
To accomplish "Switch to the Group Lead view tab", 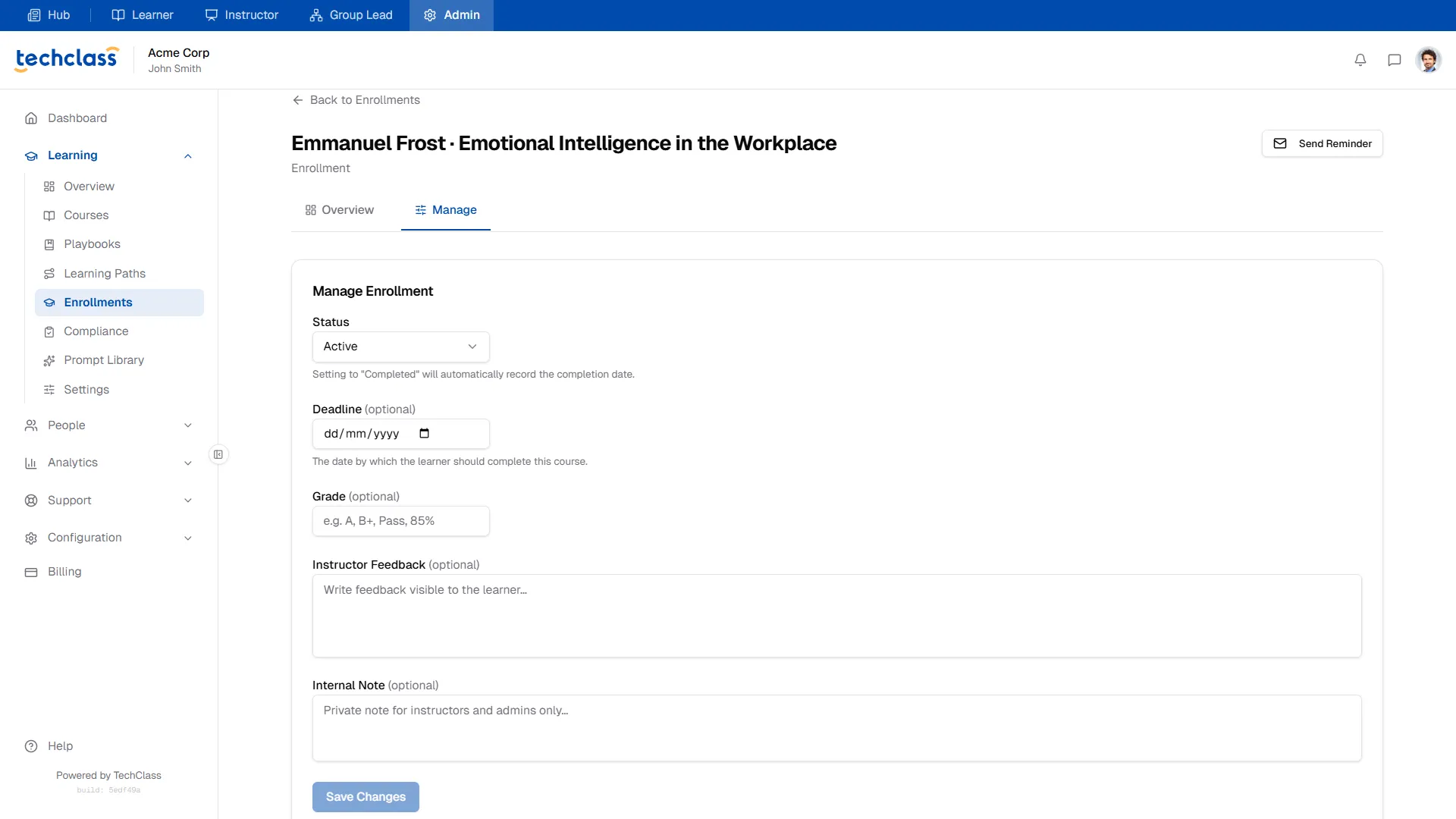I will [x=351, y=15].
